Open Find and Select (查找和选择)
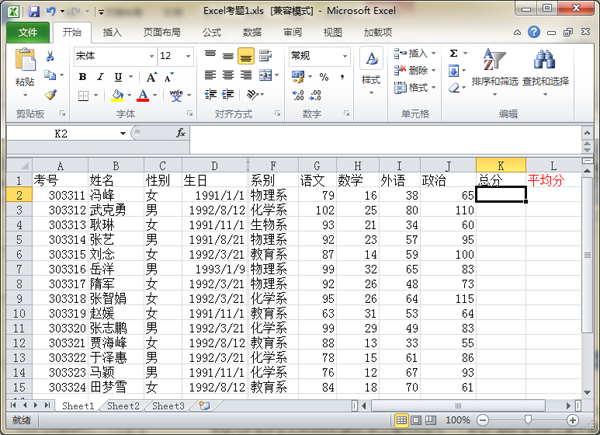This screenshot has width=600, height=435. (x=545, y=67)
